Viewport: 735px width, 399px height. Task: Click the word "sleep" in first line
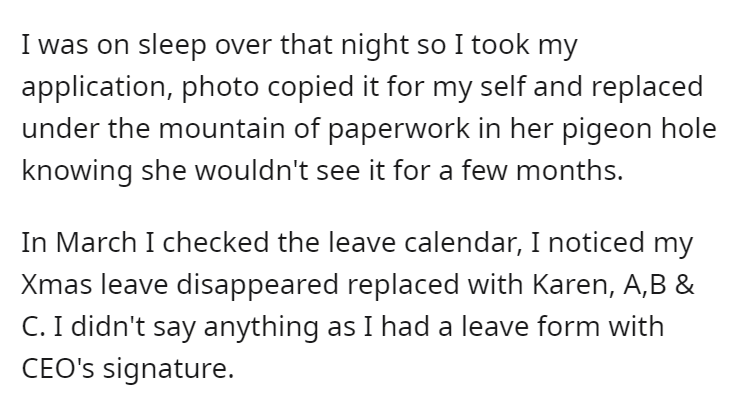tap(172, 46)
